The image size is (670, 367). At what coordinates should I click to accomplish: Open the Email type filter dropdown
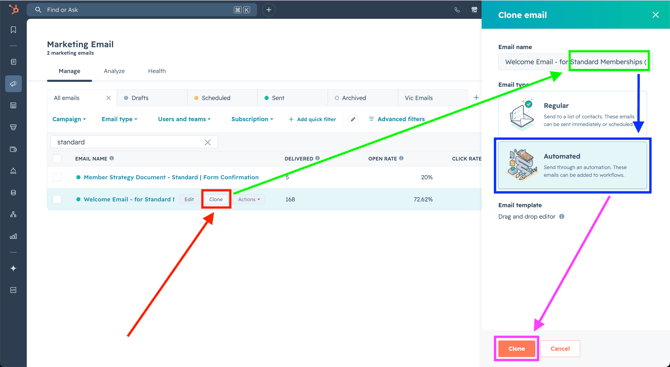119,119
